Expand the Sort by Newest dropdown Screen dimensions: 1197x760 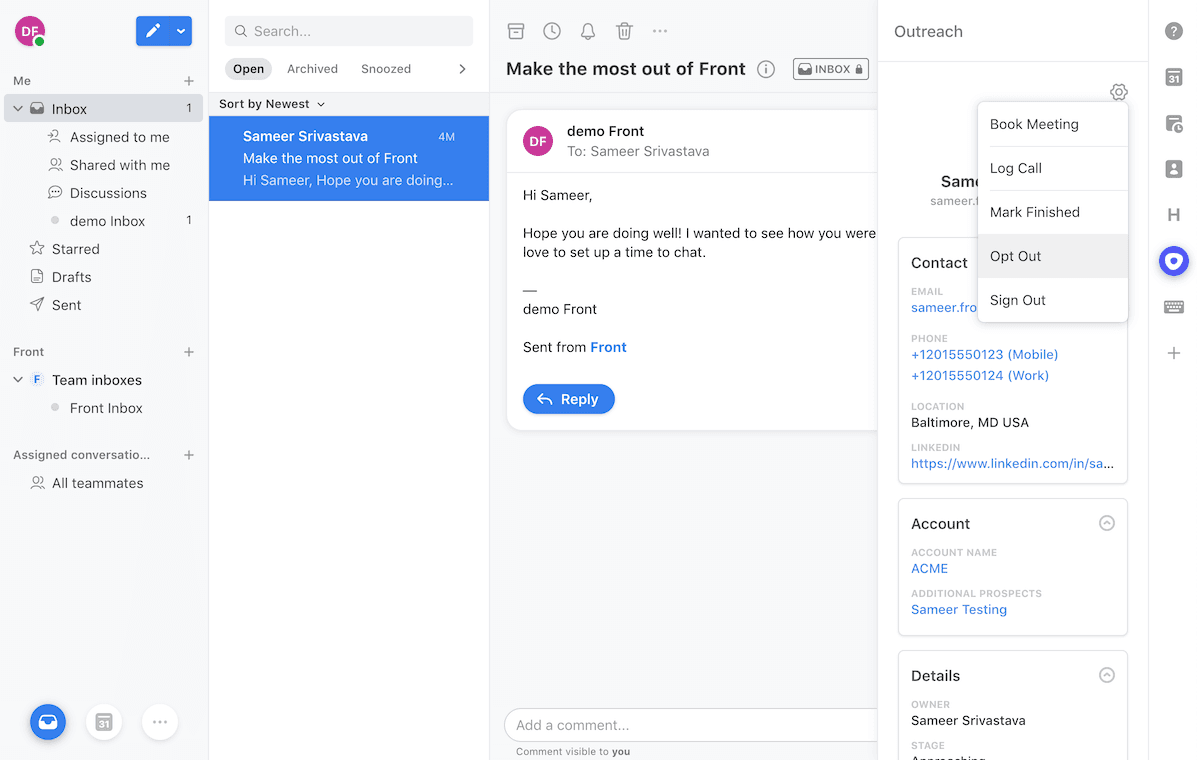point(271,103)
